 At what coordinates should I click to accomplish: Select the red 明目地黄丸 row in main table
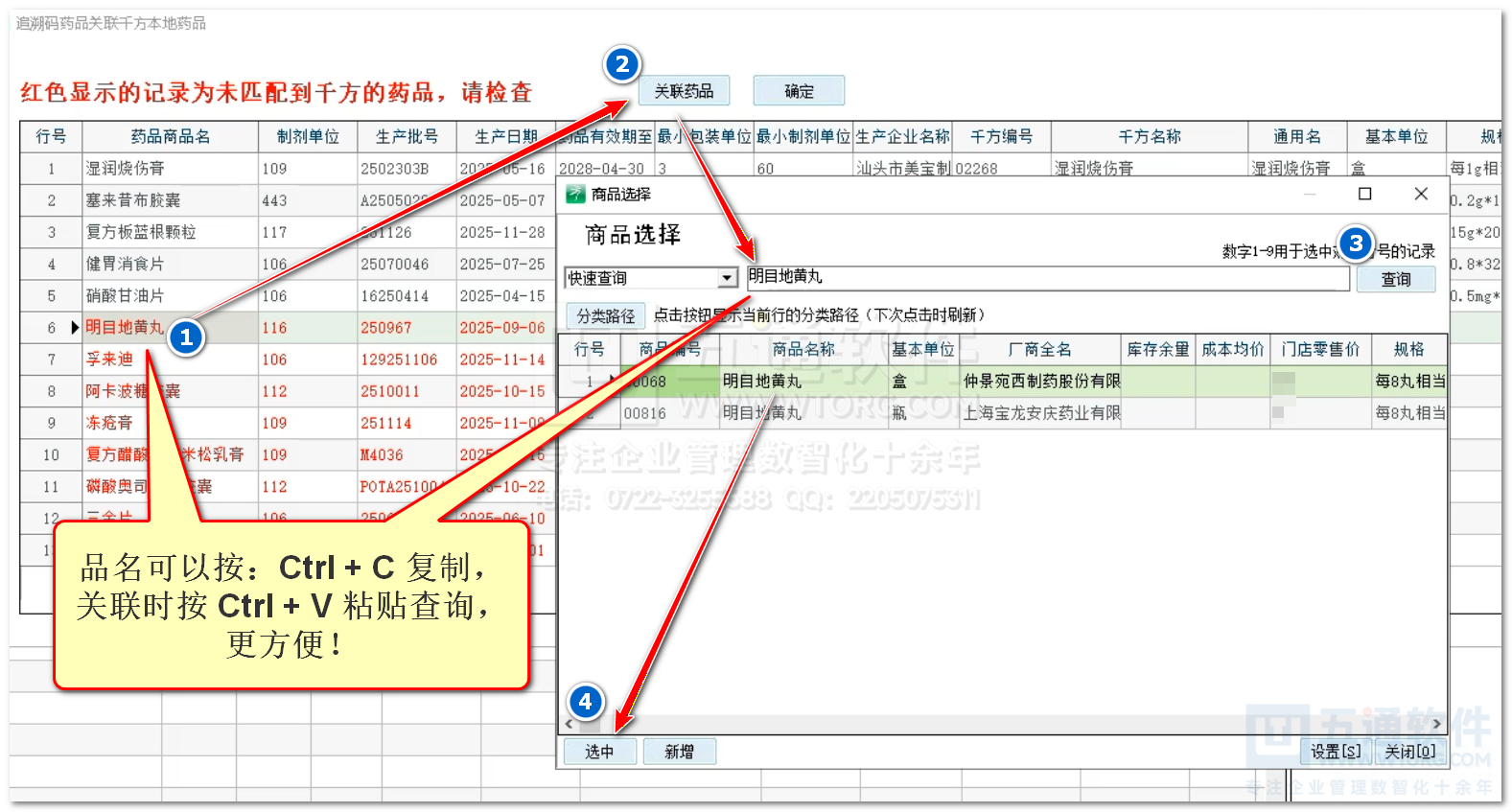pos(125,328)
